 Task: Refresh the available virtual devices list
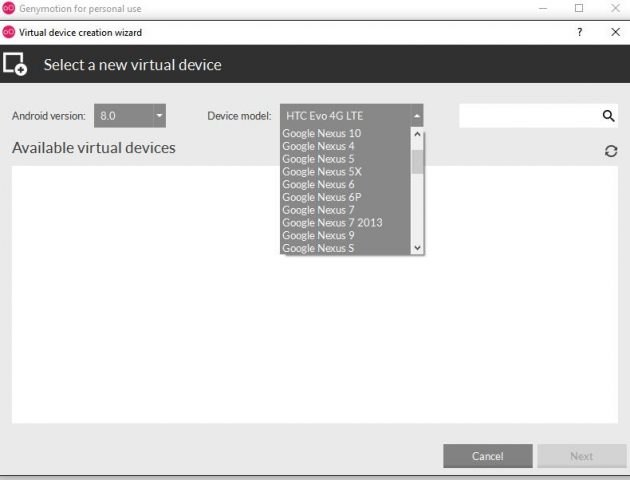(x=610, y=151)
